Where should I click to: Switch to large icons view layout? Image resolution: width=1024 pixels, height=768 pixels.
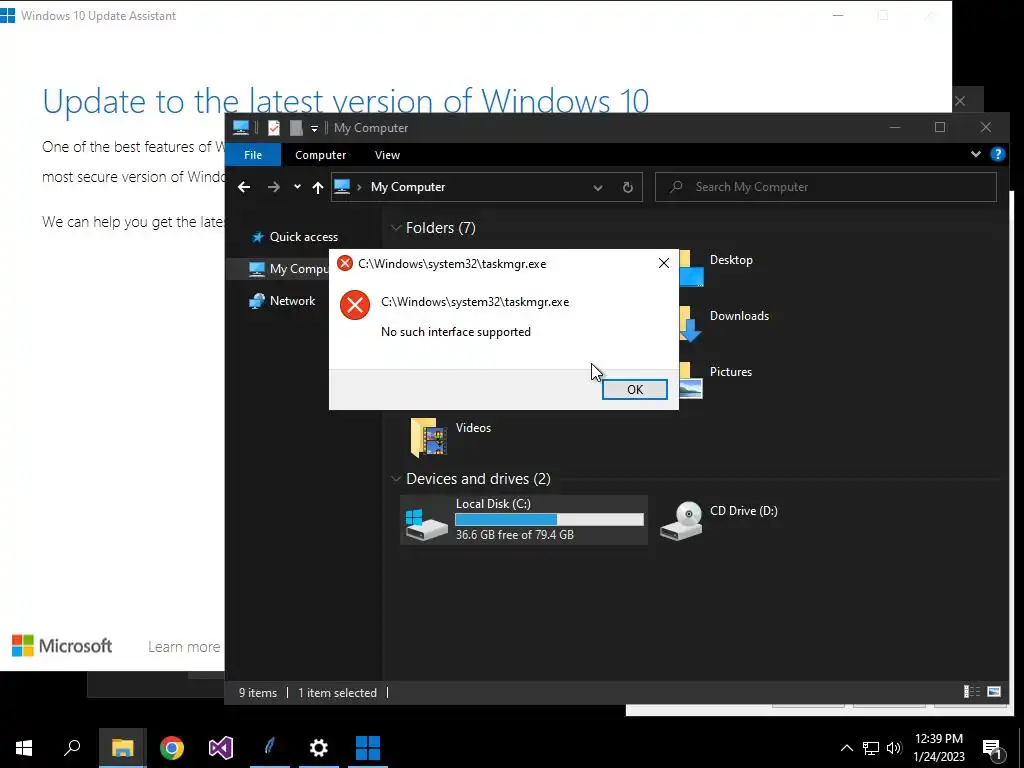(994, 692)
